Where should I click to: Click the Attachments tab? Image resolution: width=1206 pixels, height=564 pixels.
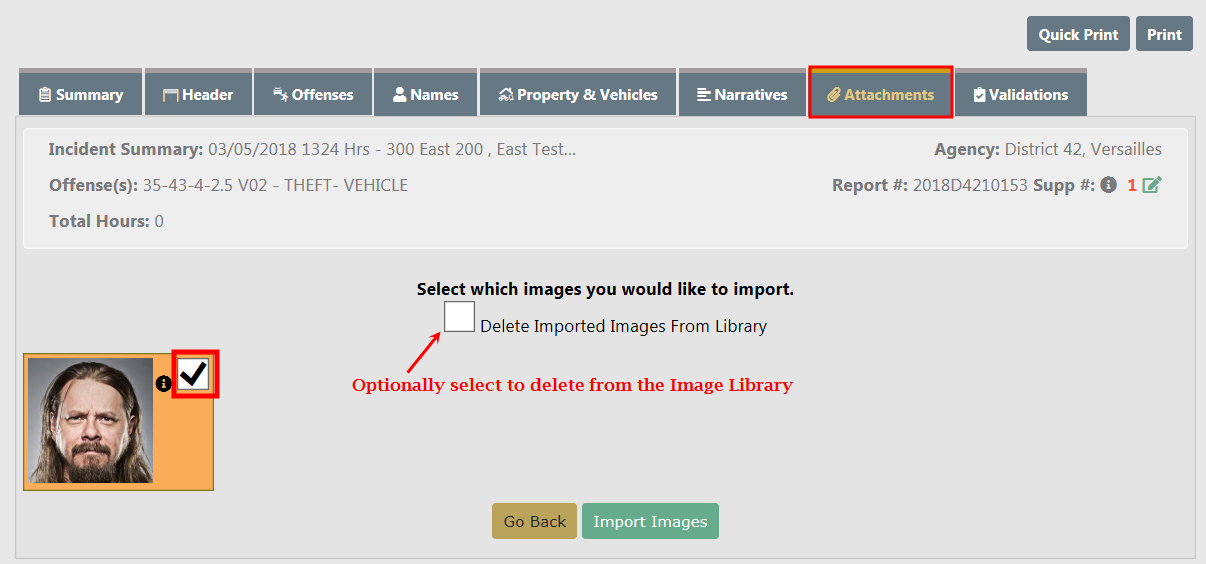coord(880,95)
